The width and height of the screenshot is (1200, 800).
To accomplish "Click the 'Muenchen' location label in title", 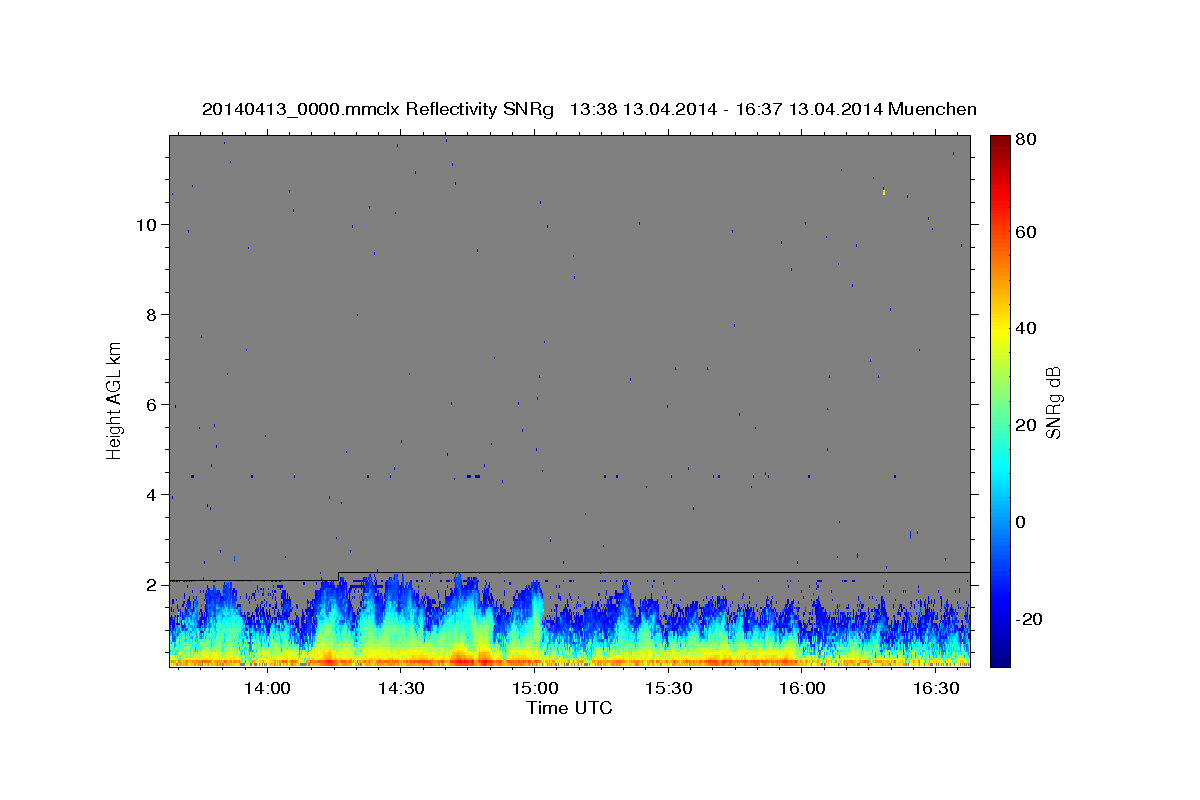I will tap(932, 109).
